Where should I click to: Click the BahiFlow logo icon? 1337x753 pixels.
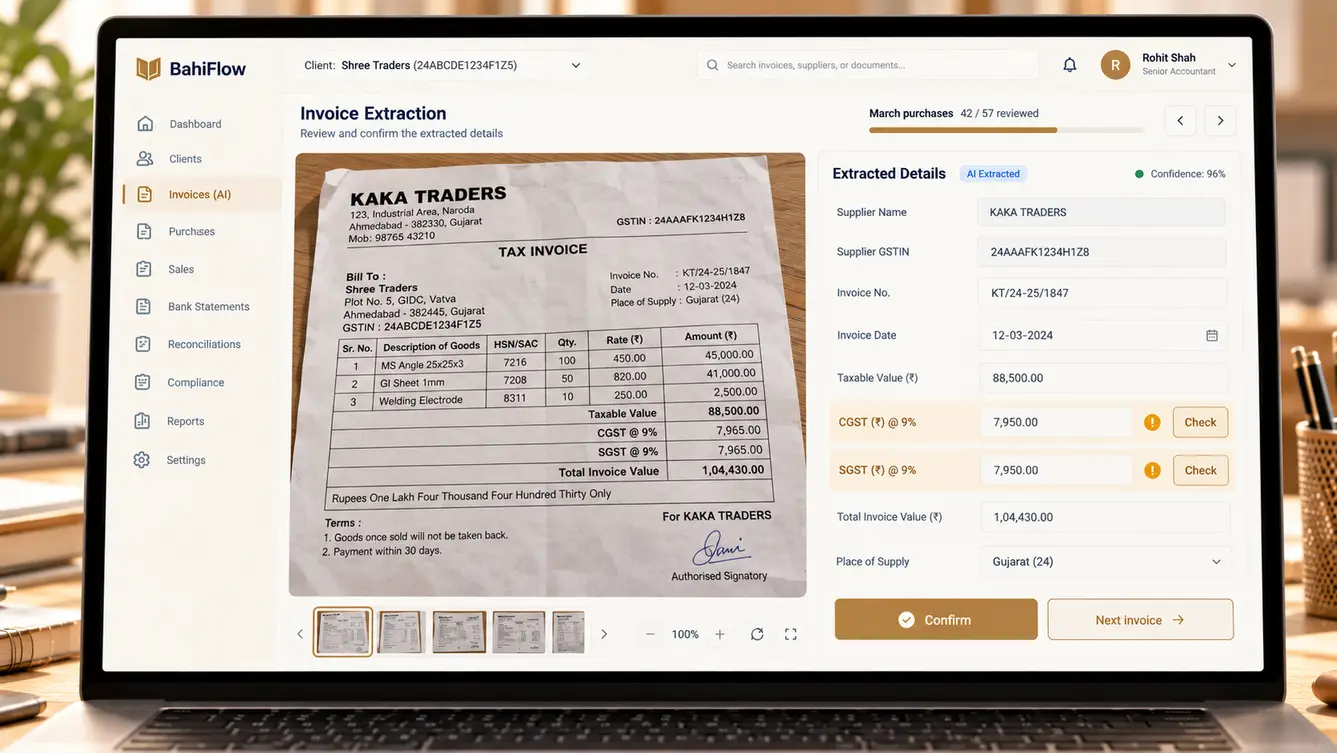click(x=148, y=69)
